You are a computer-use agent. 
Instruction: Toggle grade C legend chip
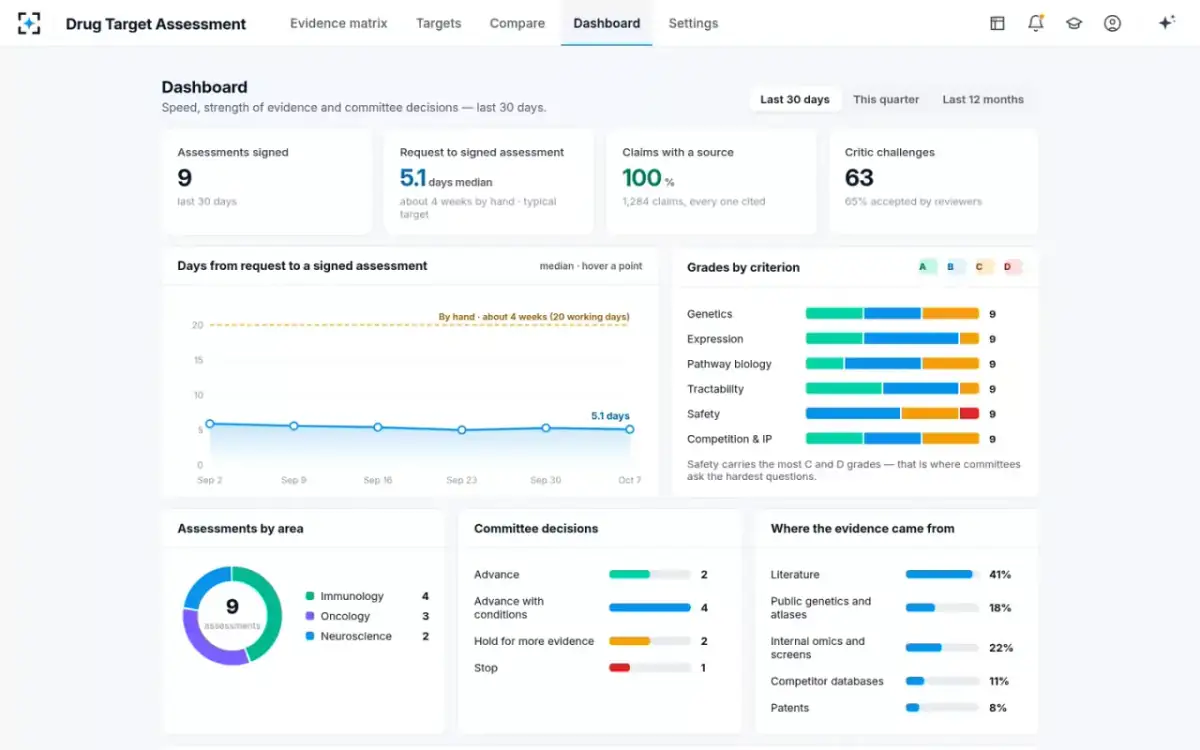(983, 267)
